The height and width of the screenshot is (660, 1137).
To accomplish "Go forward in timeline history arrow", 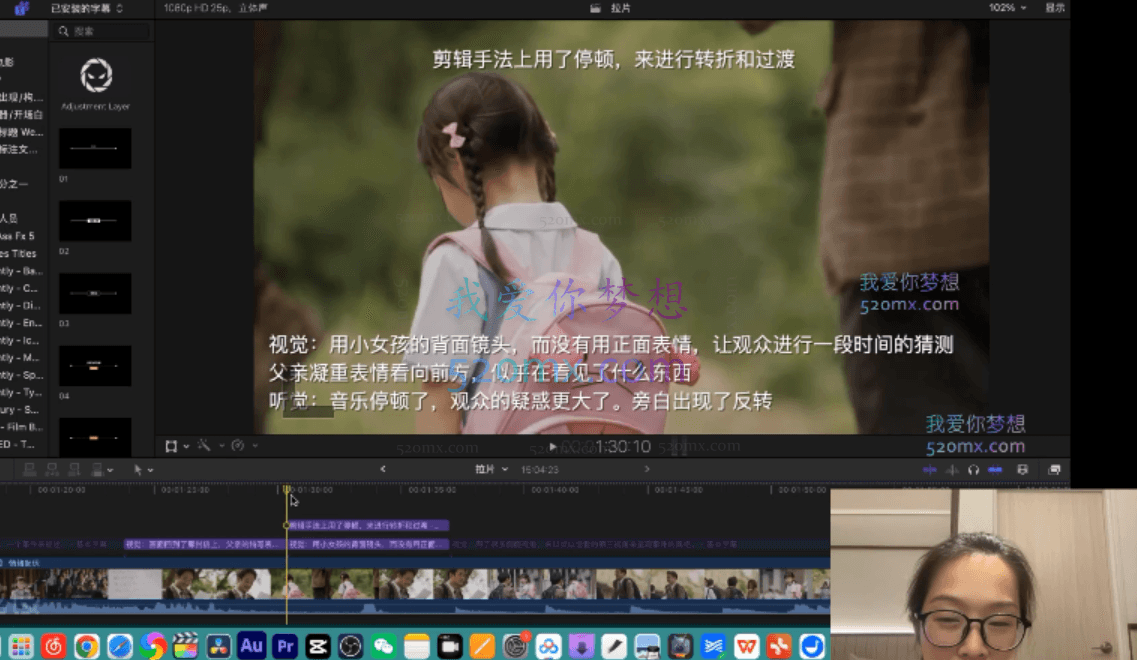I will tap(647, 469).
